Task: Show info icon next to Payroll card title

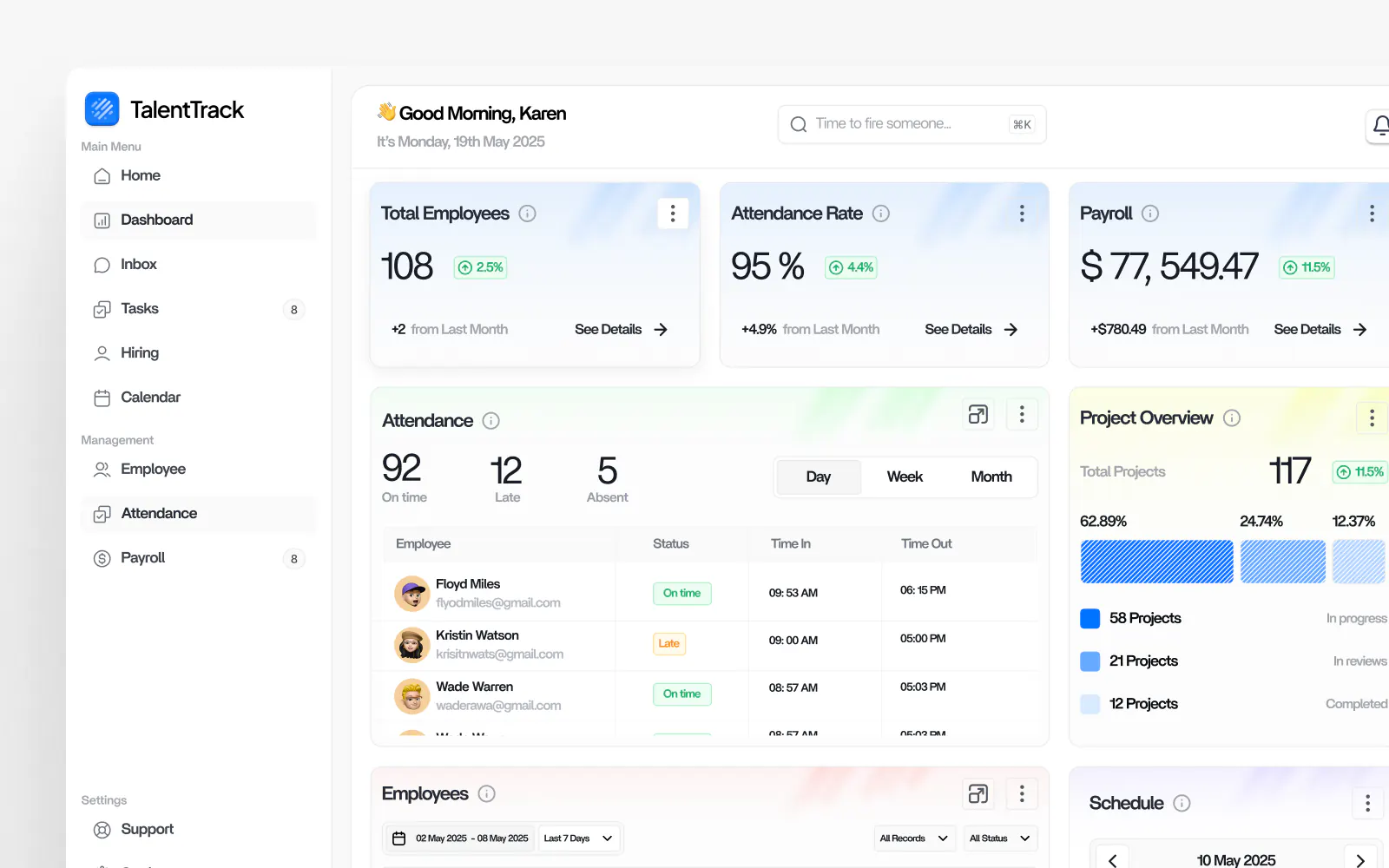Action: tap(1150, 214)
